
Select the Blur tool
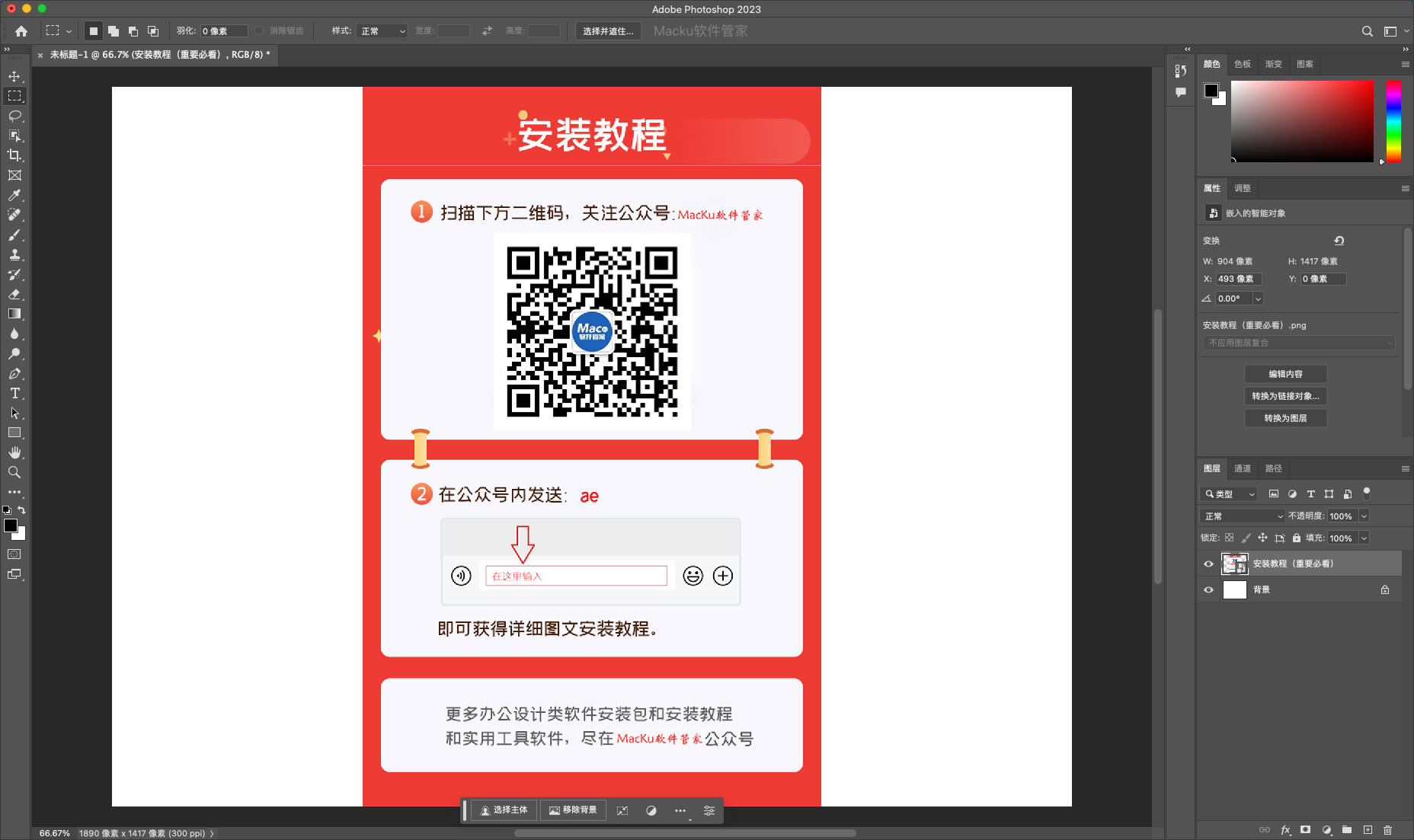click(14, 334)
